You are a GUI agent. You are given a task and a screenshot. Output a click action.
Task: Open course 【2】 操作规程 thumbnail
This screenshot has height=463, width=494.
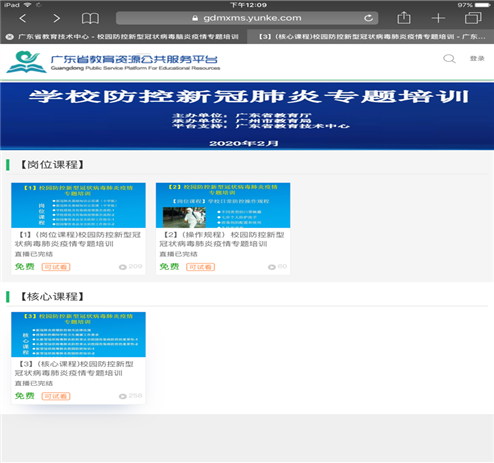[223, 205]
